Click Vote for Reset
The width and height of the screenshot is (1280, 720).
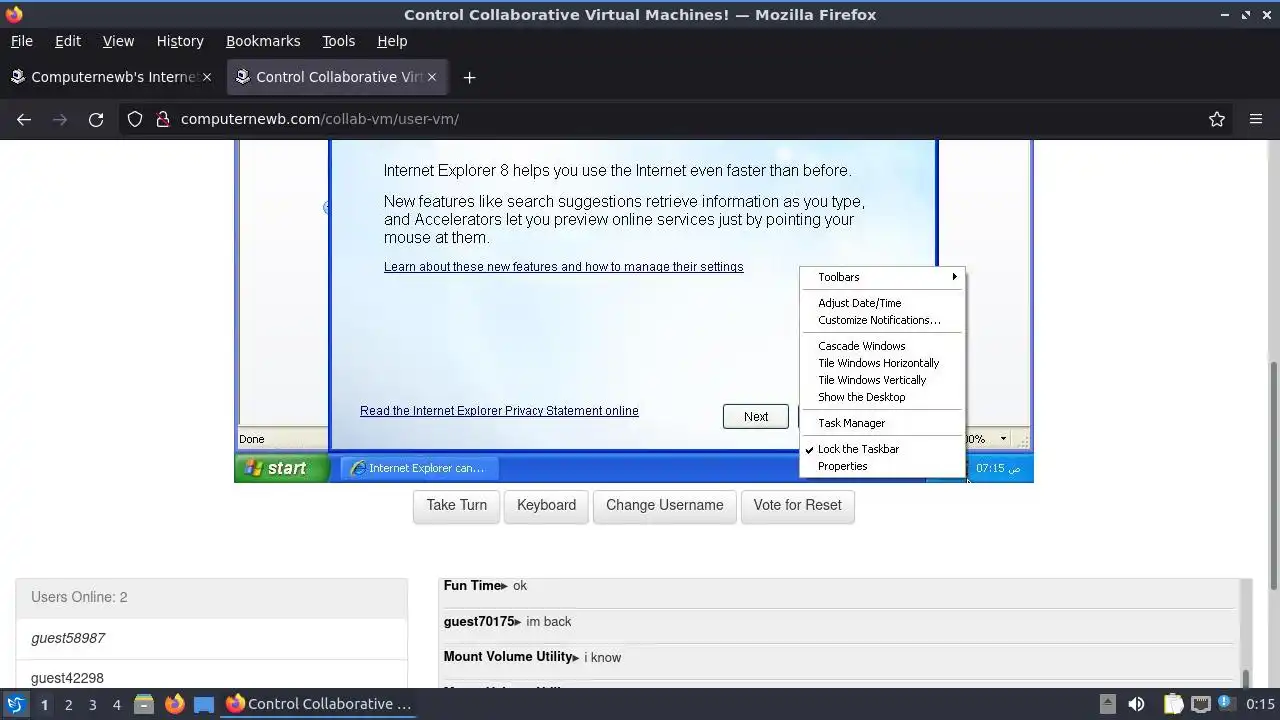click(x=797, y=505)
